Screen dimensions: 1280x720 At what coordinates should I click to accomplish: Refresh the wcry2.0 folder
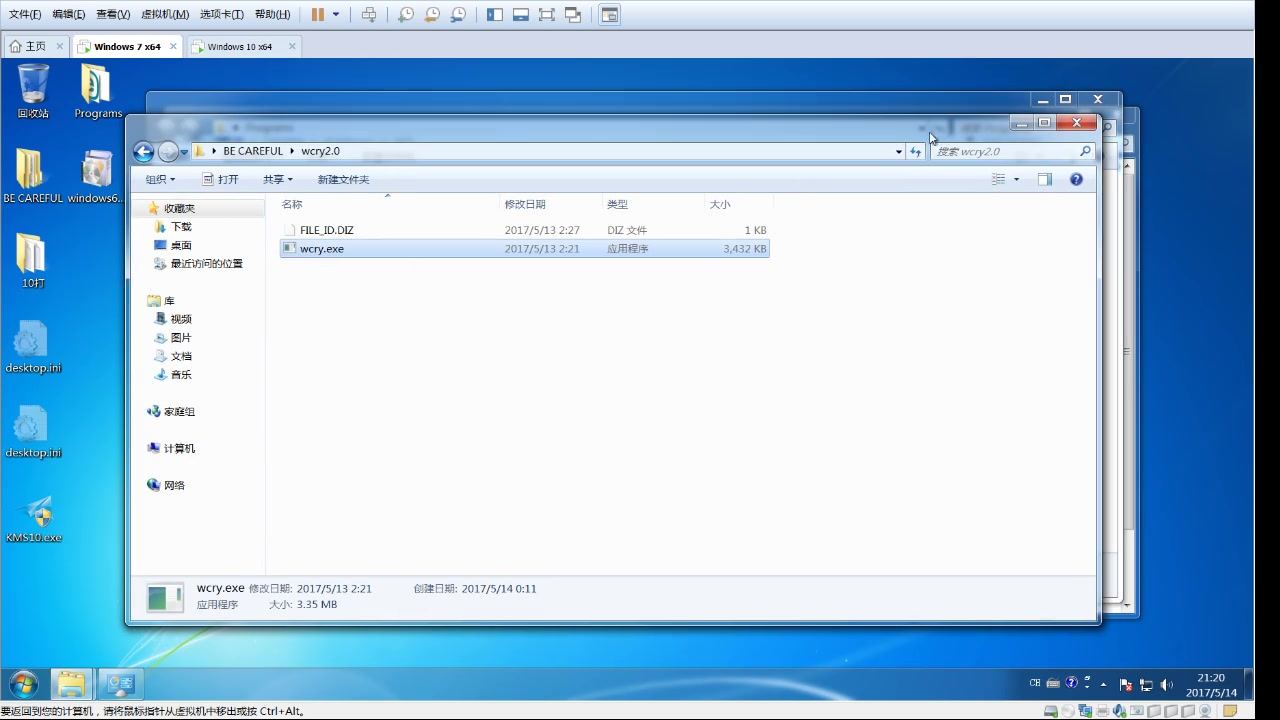tap(915, 152)
